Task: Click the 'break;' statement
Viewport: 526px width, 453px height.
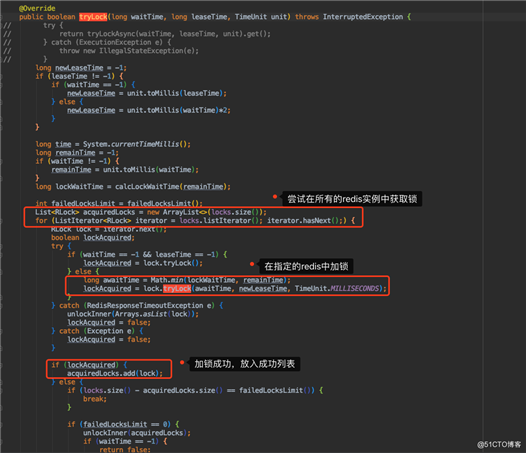Action: [95, 399]
